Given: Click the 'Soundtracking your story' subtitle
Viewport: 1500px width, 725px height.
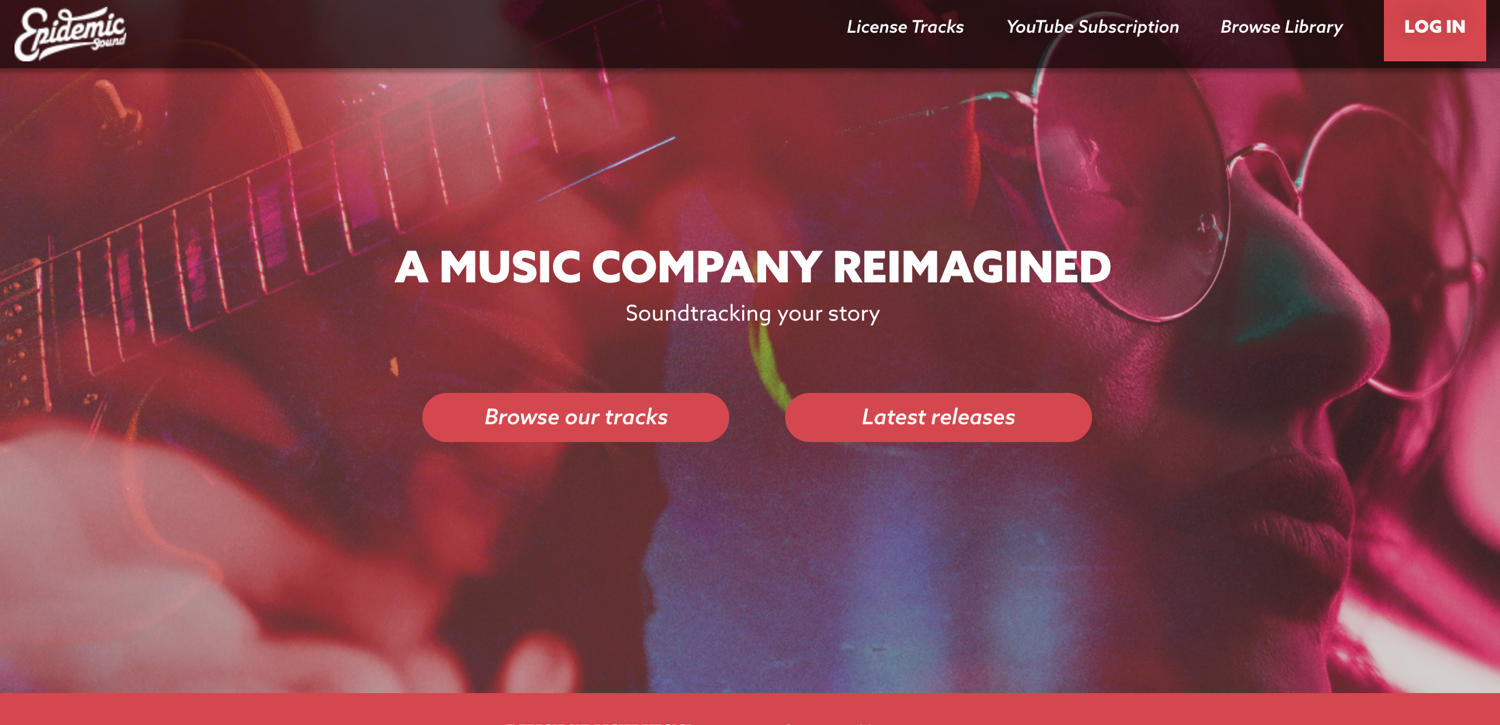Looking at the screenshot, I should click(753, 313).
